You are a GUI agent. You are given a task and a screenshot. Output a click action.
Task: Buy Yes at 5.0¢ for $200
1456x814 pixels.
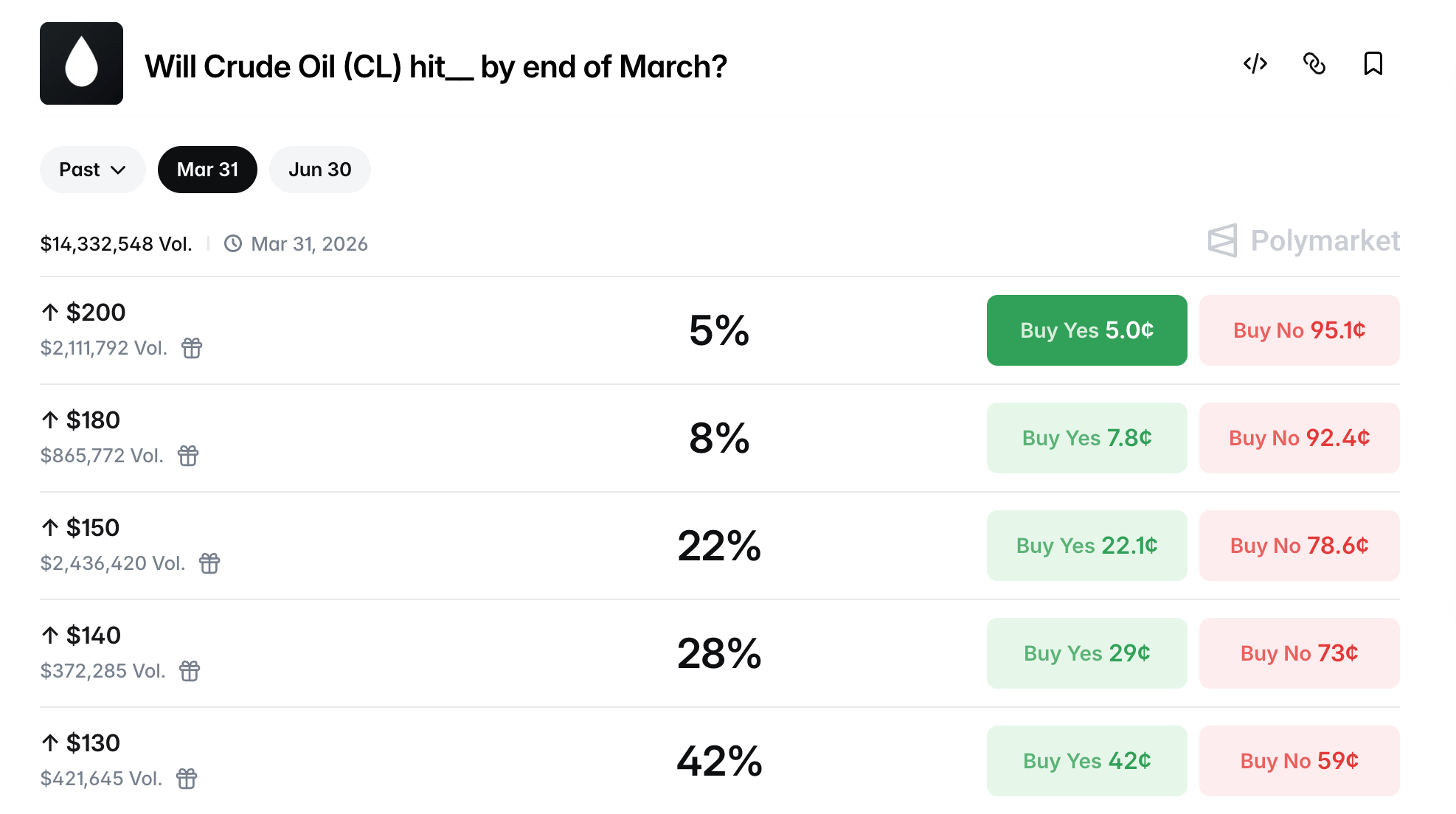coord(1086,330)
